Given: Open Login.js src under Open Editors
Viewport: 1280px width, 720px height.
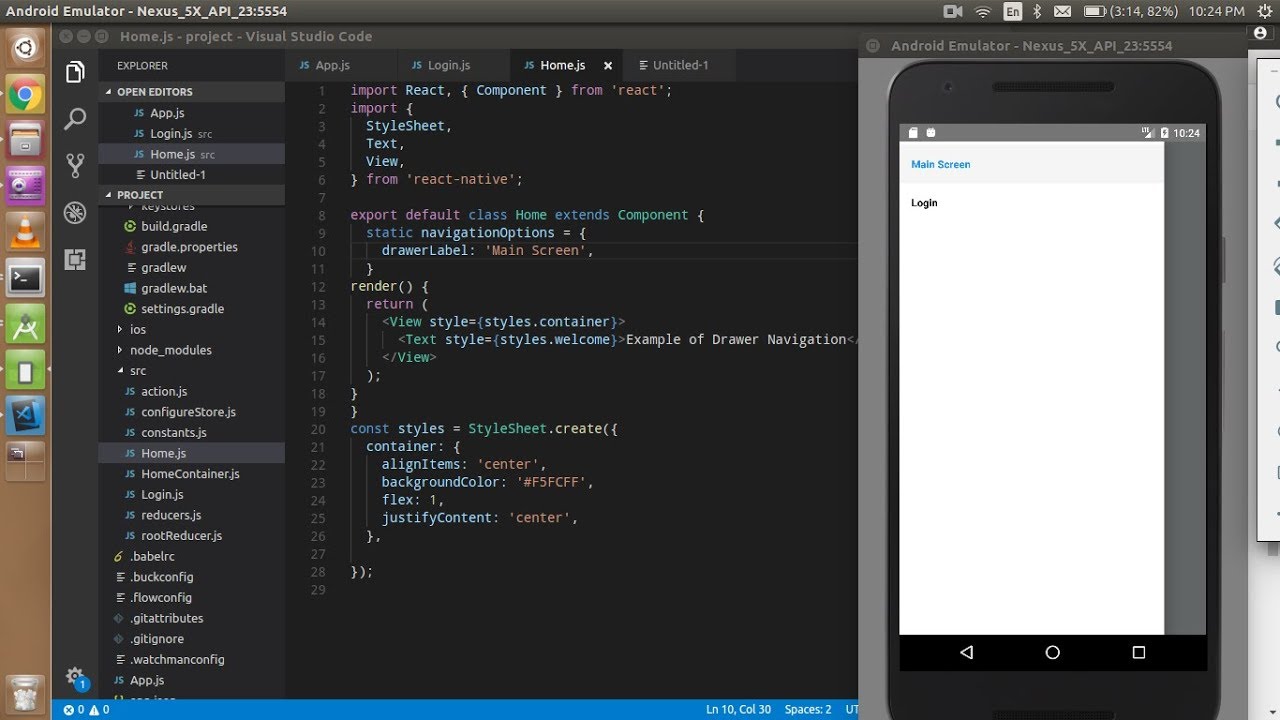Looking at the screenshot, I should (191, 133).
